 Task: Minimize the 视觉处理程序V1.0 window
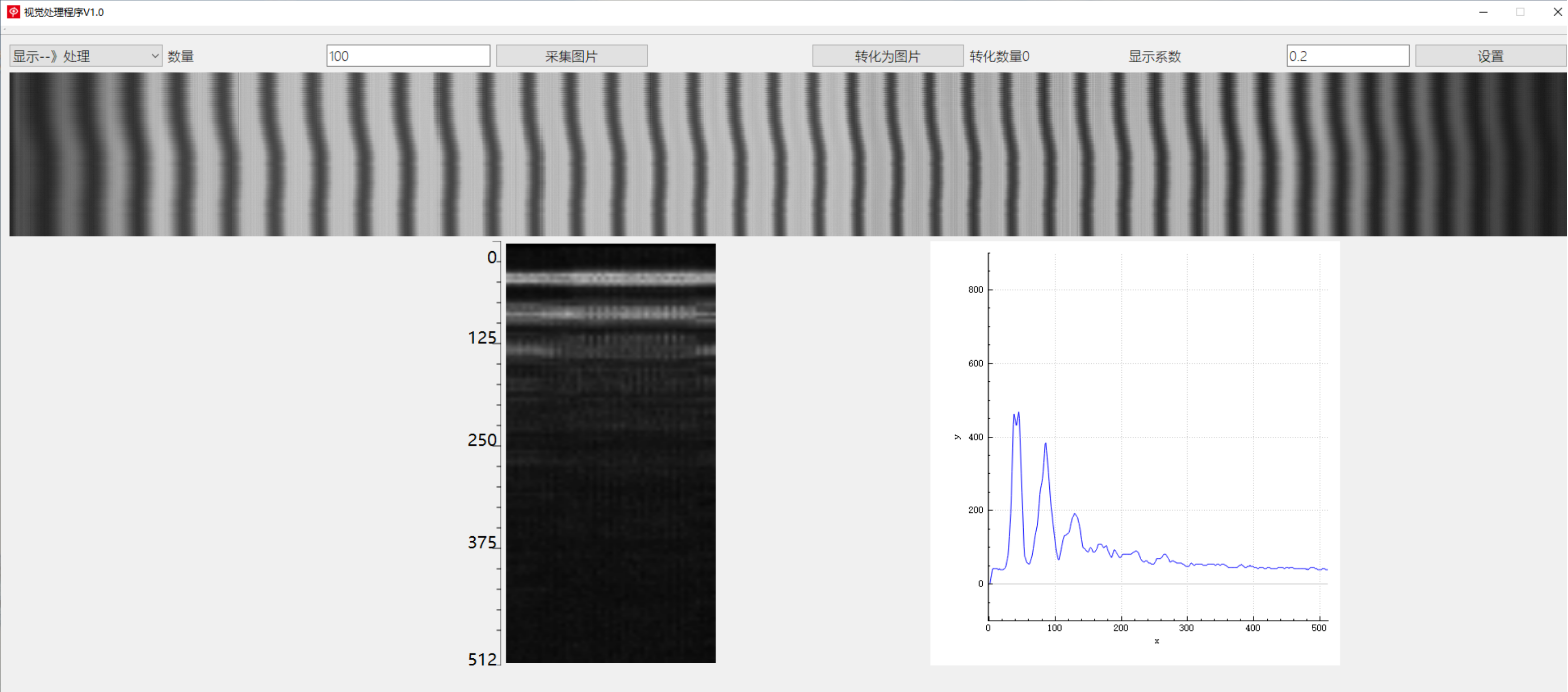(1483, 12)
